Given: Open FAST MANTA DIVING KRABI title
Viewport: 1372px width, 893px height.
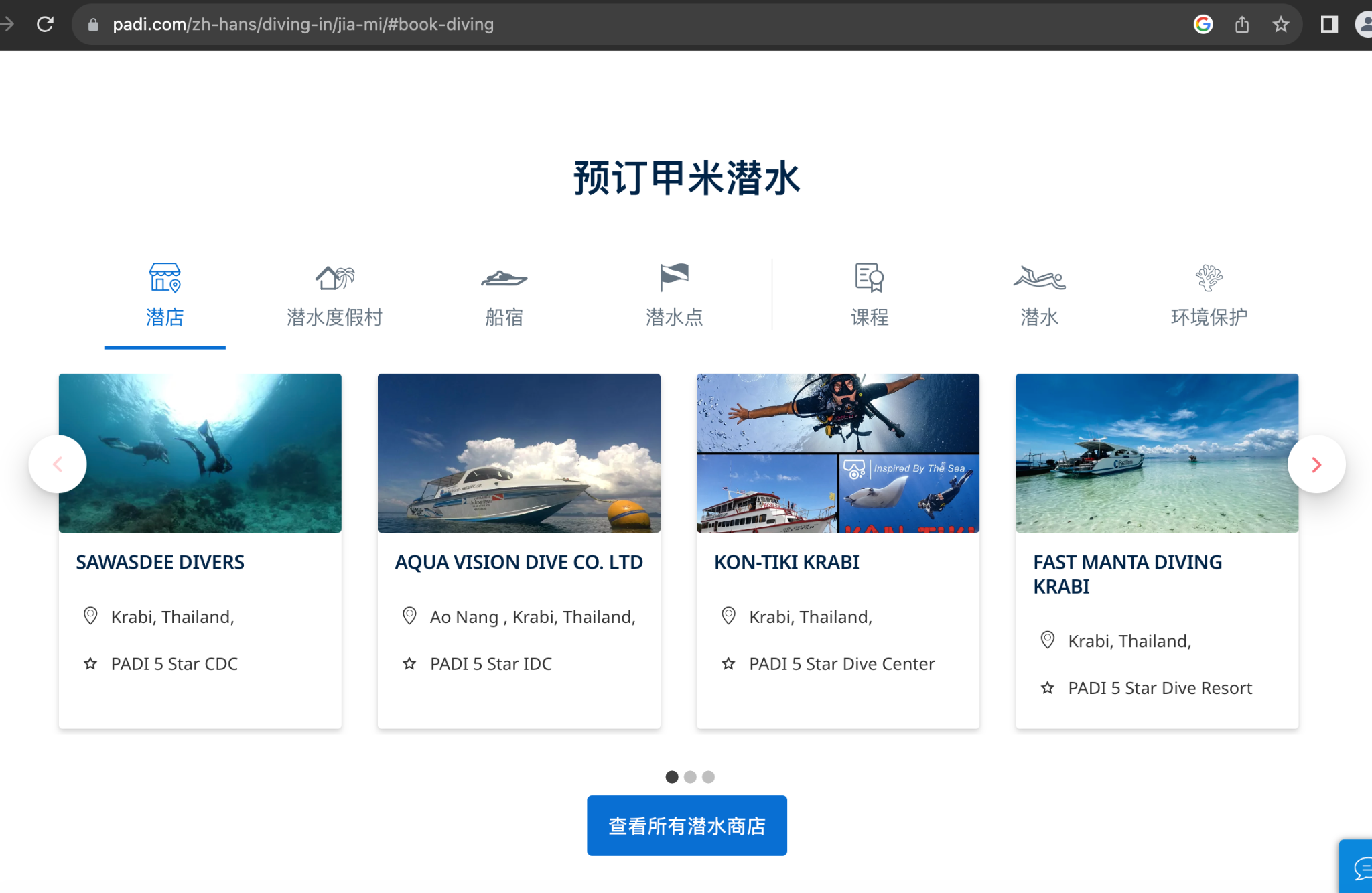Looking at the screenshot, I should tap(1127, 574).
